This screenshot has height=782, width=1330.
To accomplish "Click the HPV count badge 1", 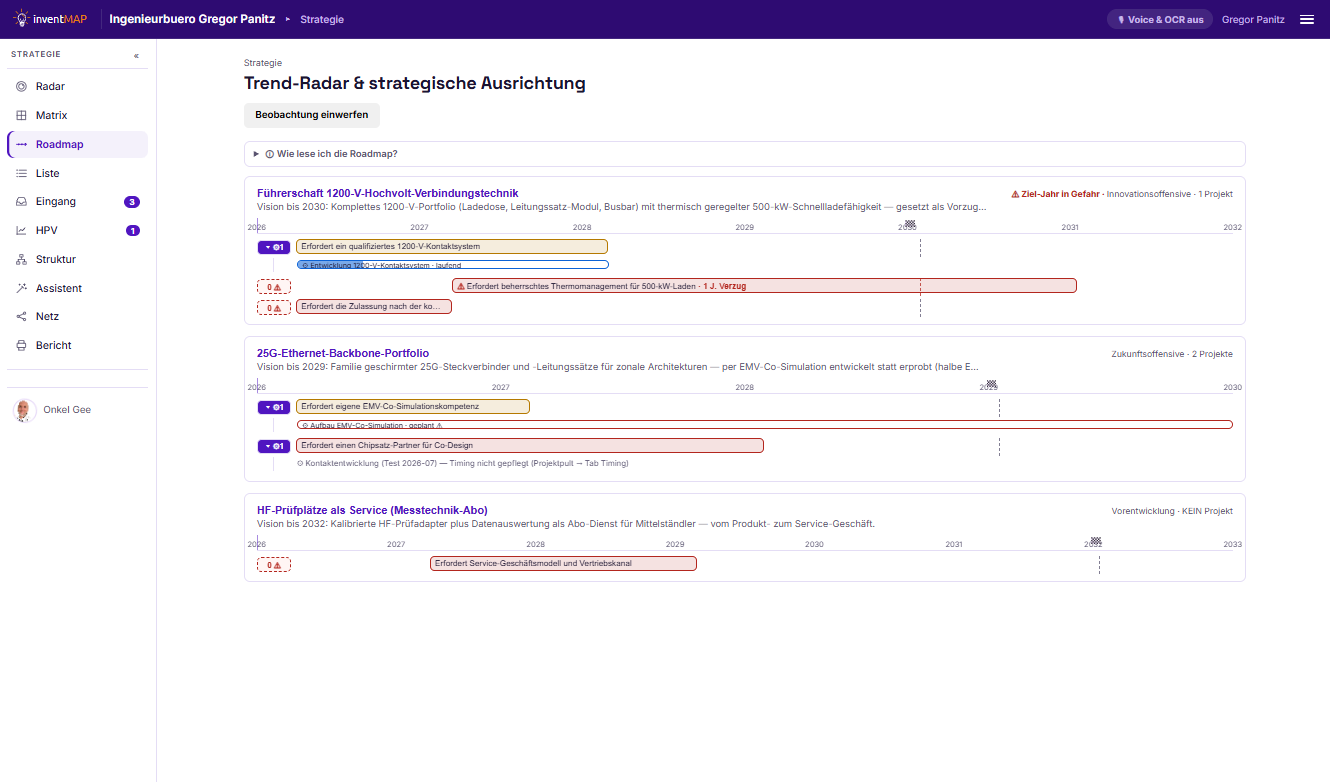I will (132, 231).
